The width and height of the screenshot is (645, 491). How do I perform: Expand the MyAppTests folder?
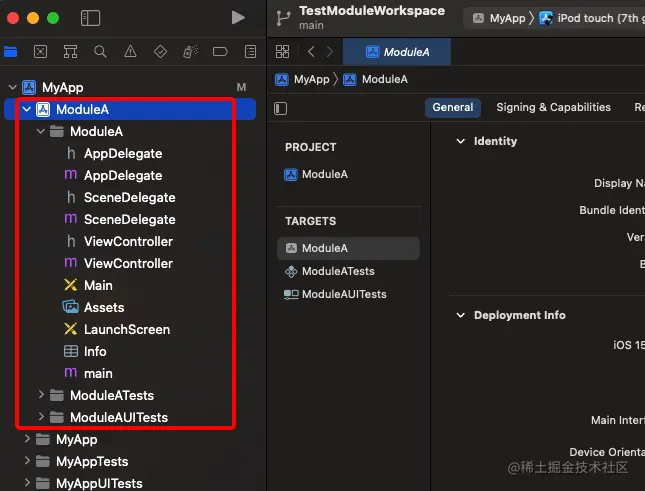27,461
